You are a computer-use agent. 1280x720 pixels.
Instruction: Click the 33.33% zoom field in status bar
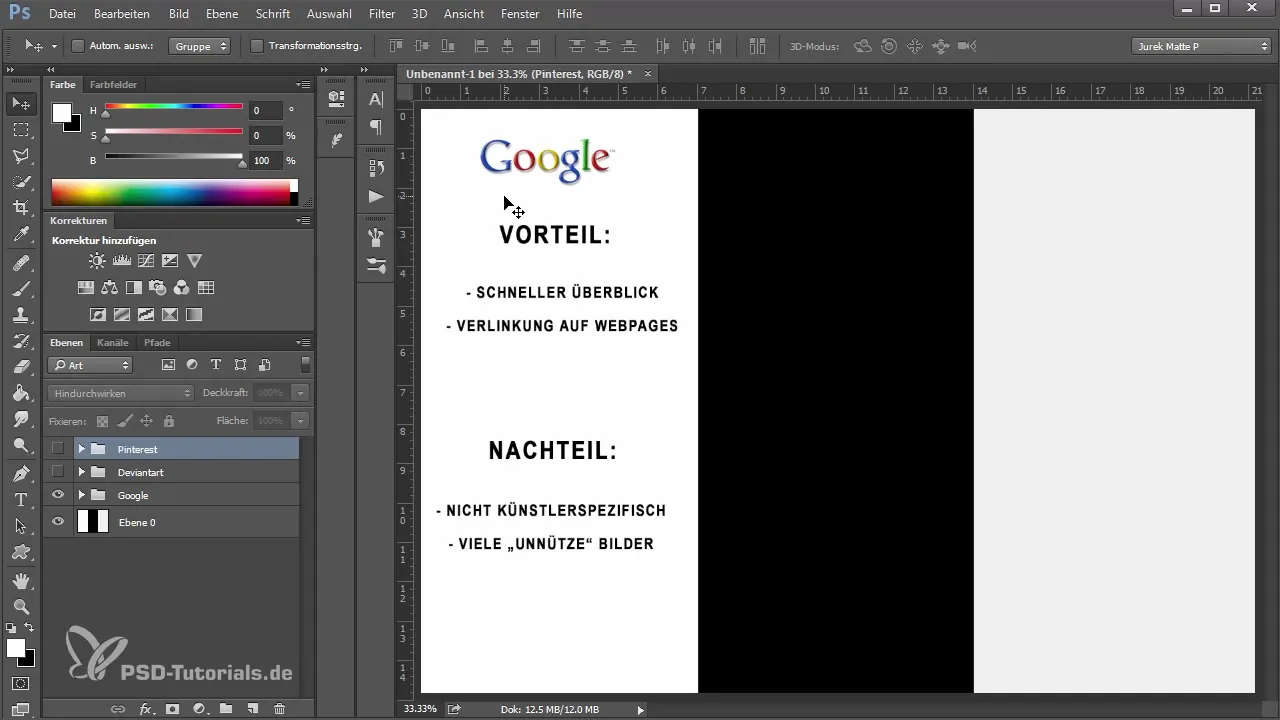tap(420, 709)
